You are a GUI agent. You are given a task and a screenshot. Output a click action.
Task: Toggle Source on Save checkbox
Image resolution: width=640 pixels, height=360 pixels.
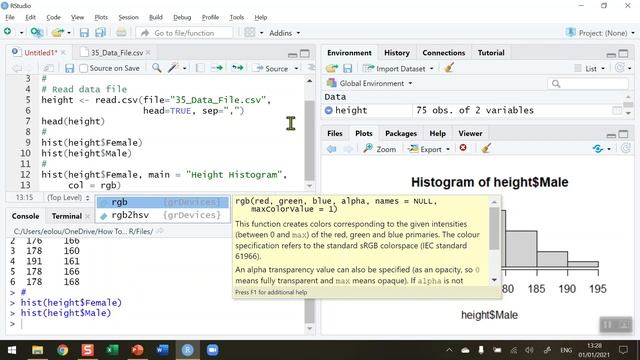tap(83, 68)
